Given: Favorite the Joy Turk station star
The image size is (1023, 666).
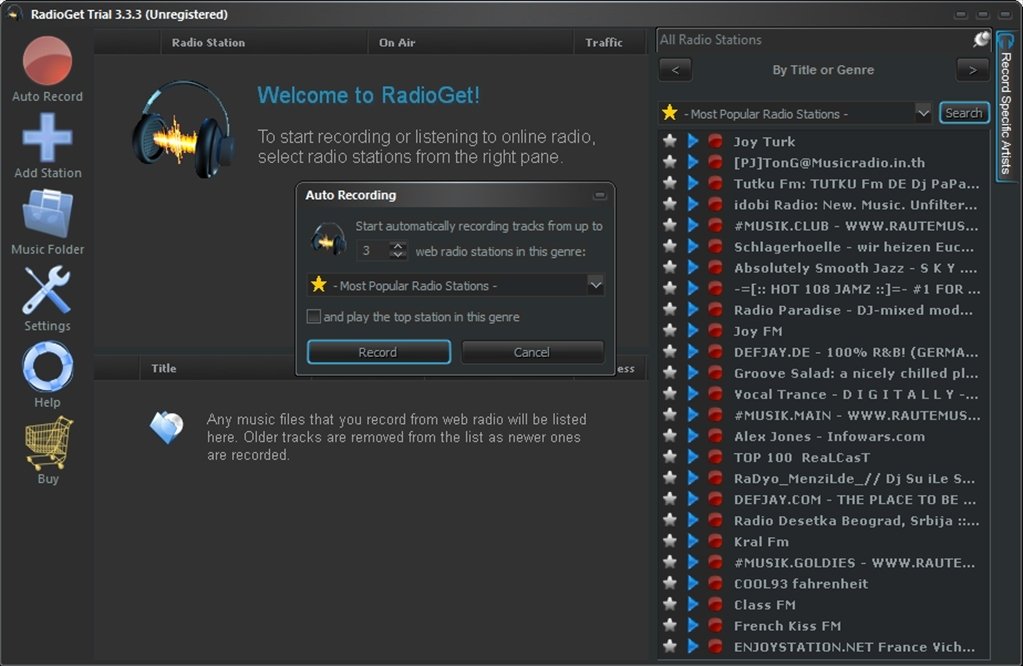Looking at the screenshot, I should pyautogui.click(x=669, y=141).
